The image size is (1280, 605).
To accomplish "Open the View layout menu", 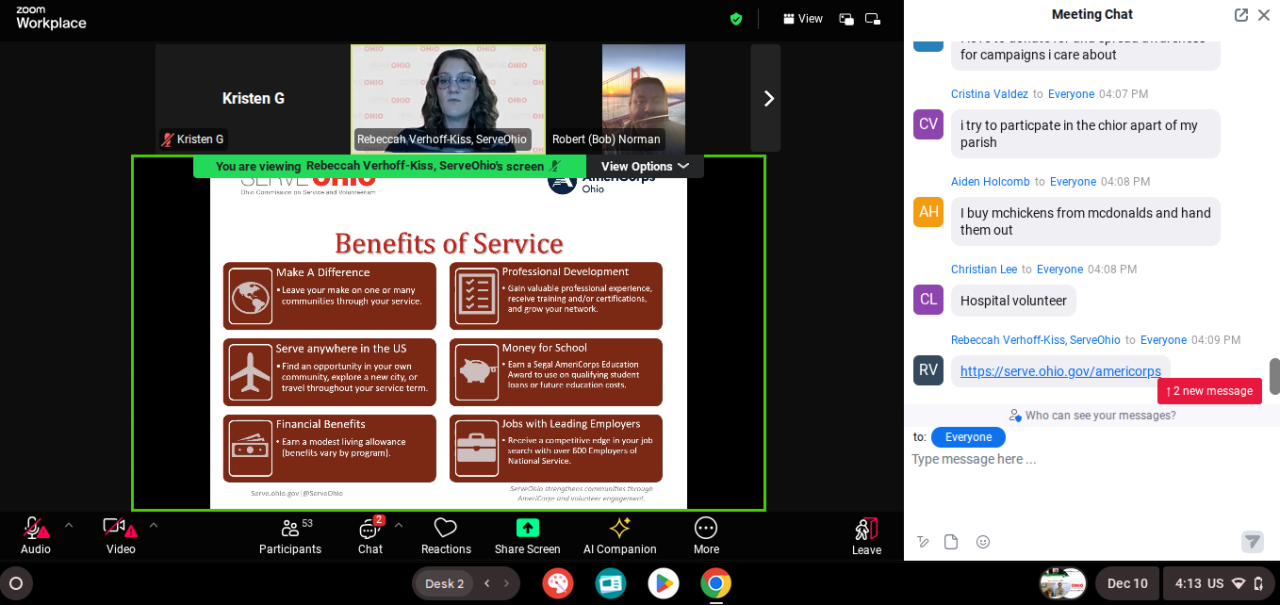I will [803, 18].
